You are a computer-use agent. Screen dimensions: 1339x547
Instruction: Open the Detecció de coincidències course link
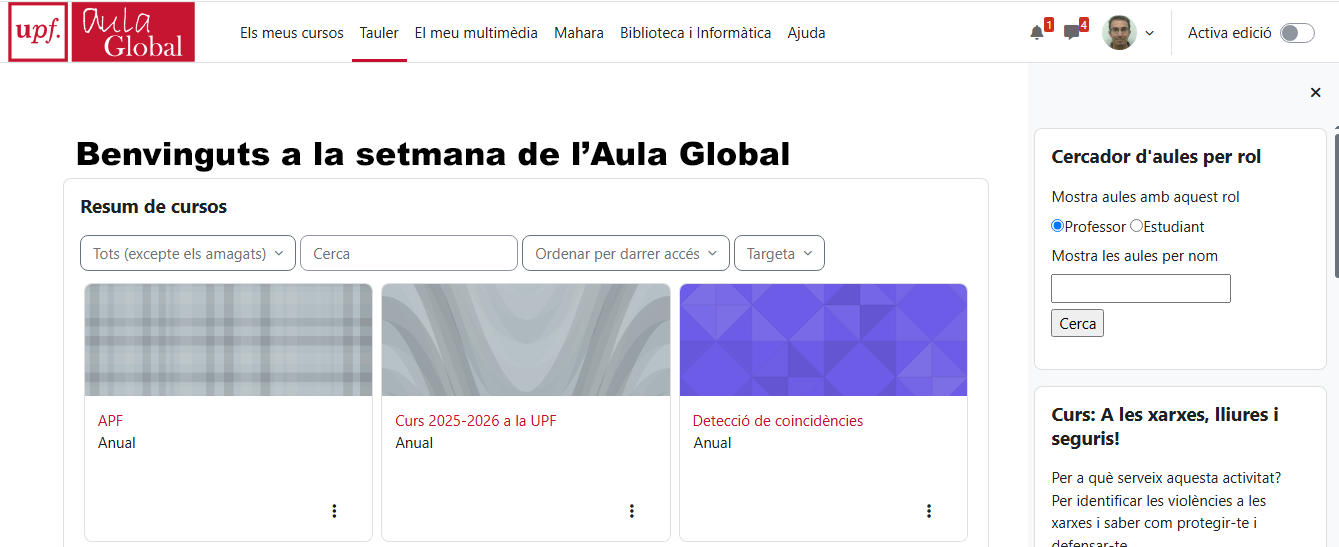point(778,421)
